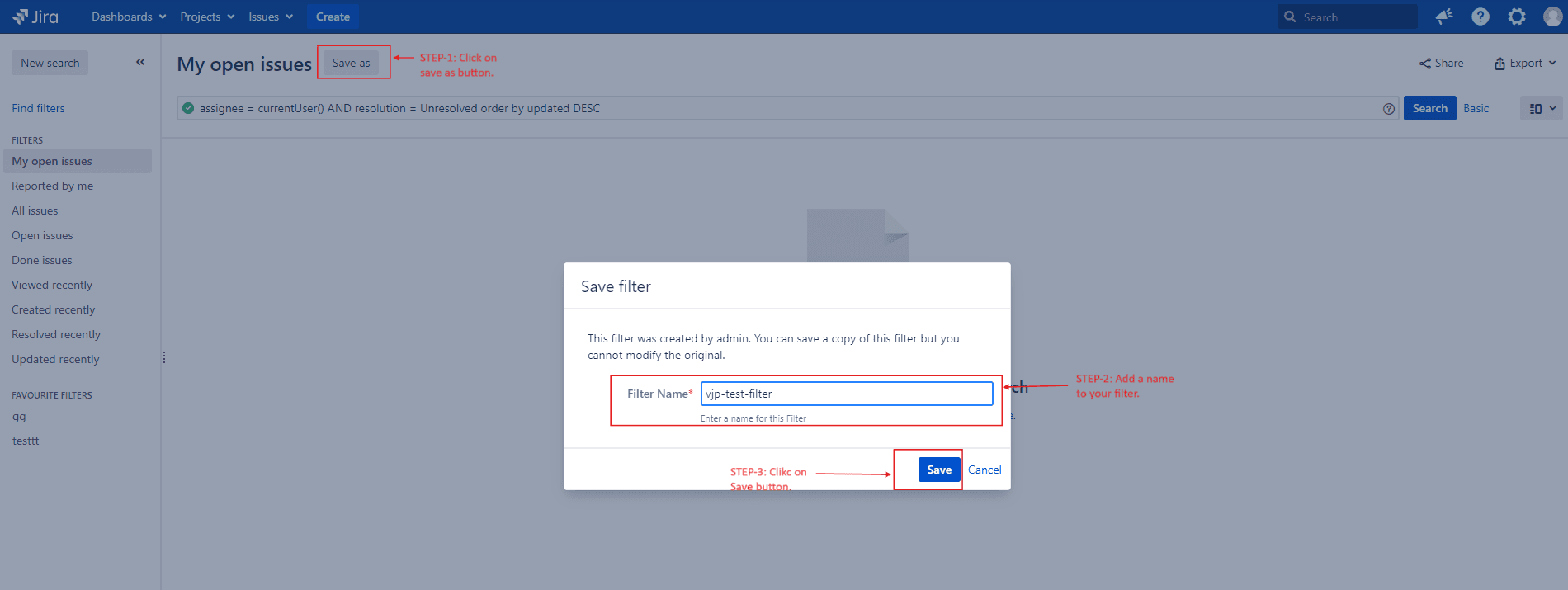Expand the Dashboards menu
Image resolution: width=1568 pixels, height=590 pixels.
129,17
